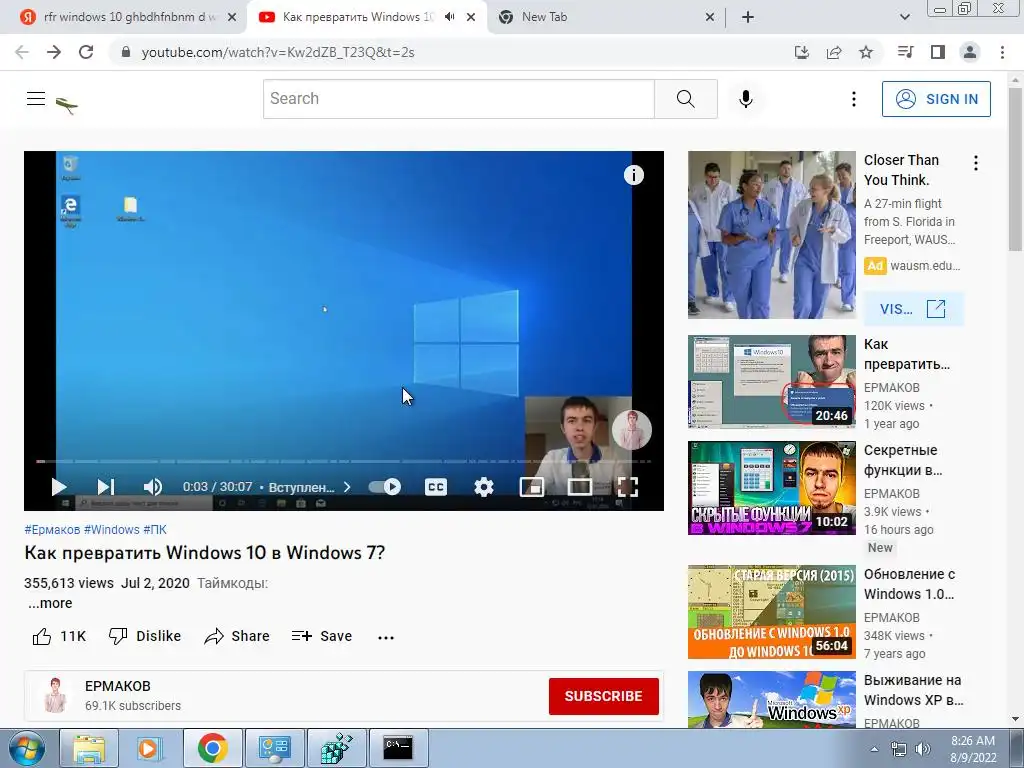Open Выживание на Windows XP video title
Screen dimensions: 1024x768
[913, 690]
